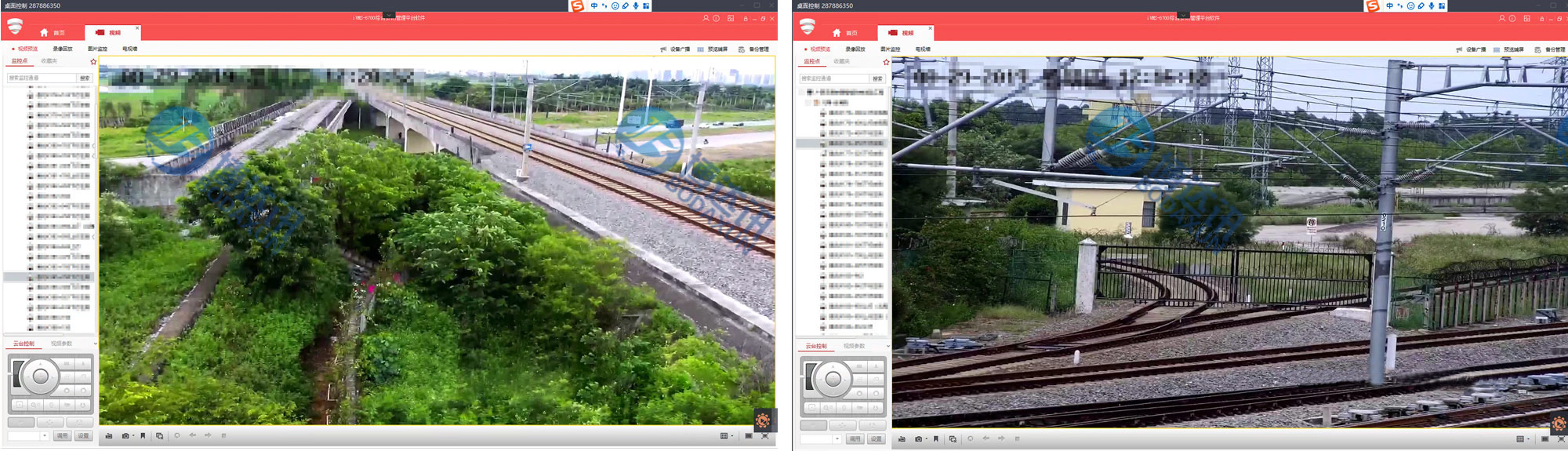The height and width of the screenshot is (451, 1568).
Task: Switch to 图片监控 in left window
Action: (97, 49)
